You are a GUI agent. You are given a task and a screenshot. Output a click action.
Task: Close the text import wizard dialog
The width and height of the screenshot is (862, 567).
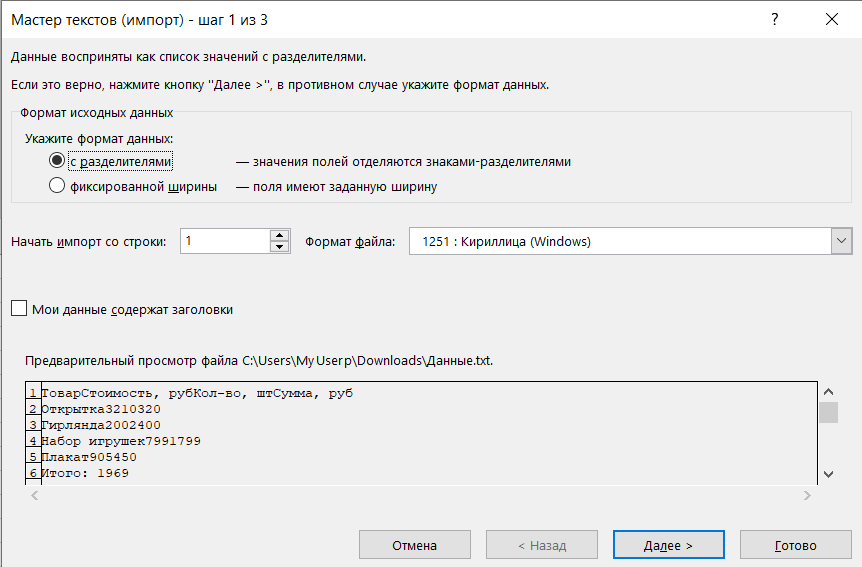click(832, 20)
